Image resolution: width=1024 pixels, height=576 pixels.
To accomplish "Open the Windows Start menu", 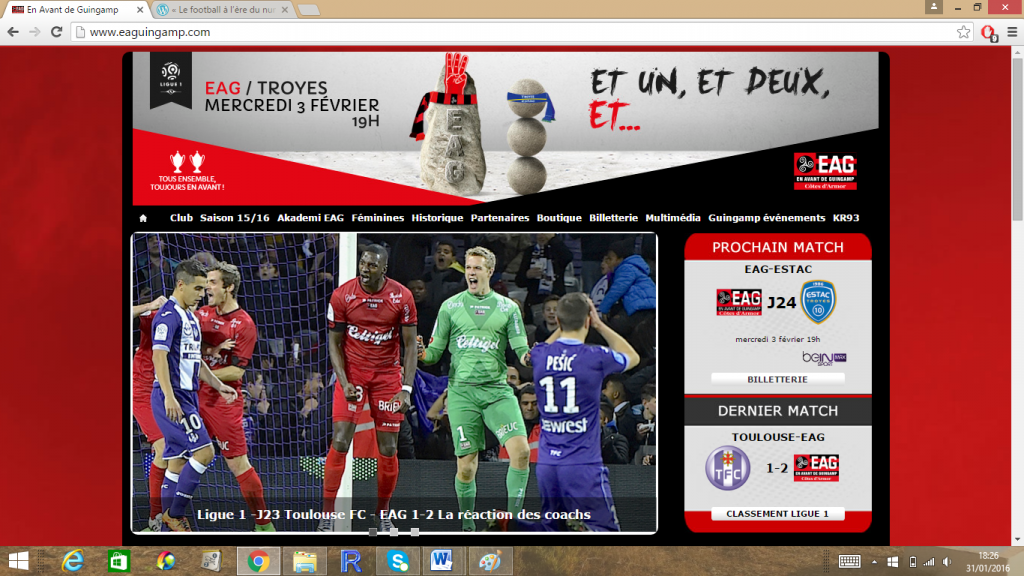I will point(18,561).
